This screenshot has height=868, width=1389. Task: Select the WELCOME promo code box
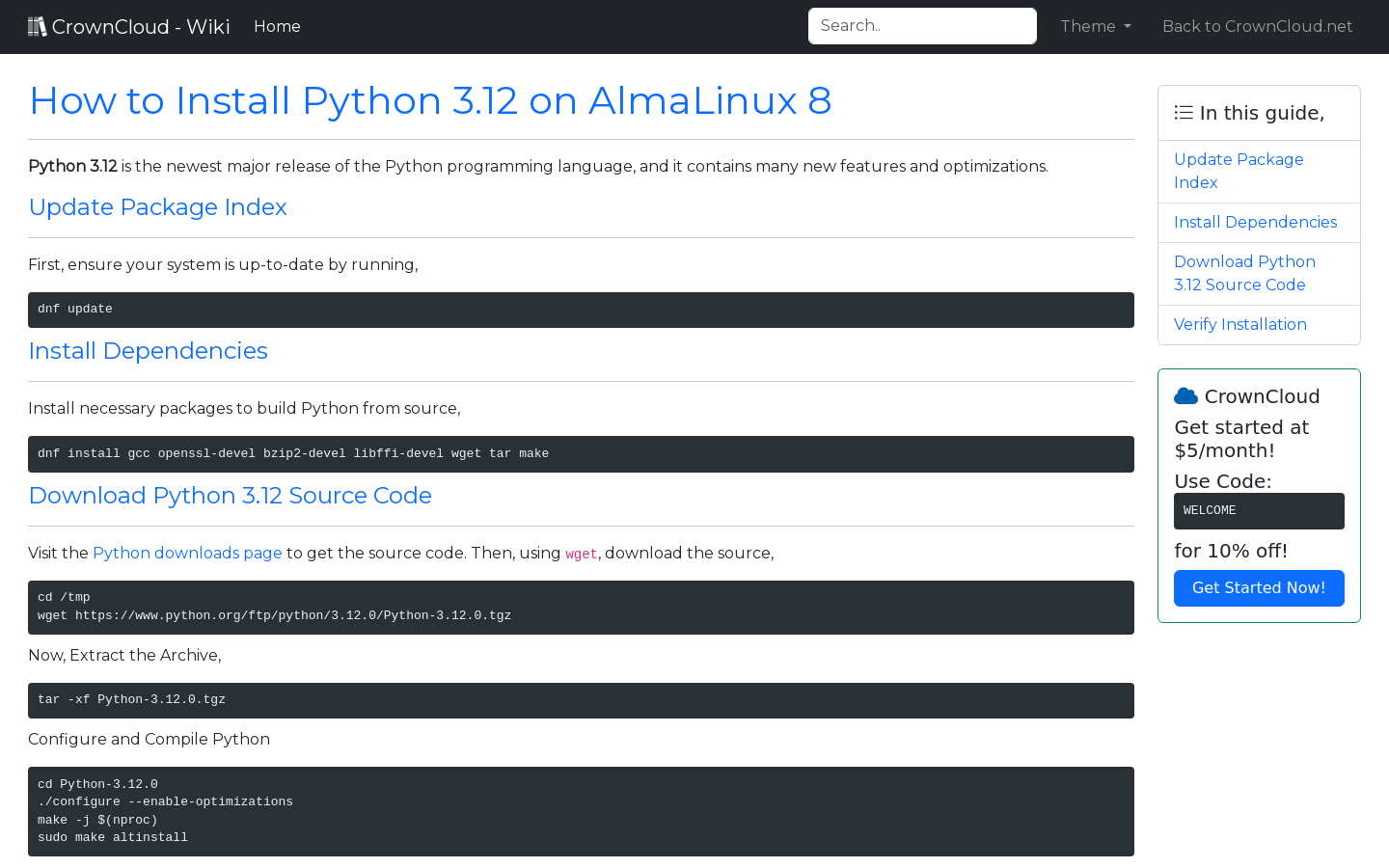(1259, 510)
